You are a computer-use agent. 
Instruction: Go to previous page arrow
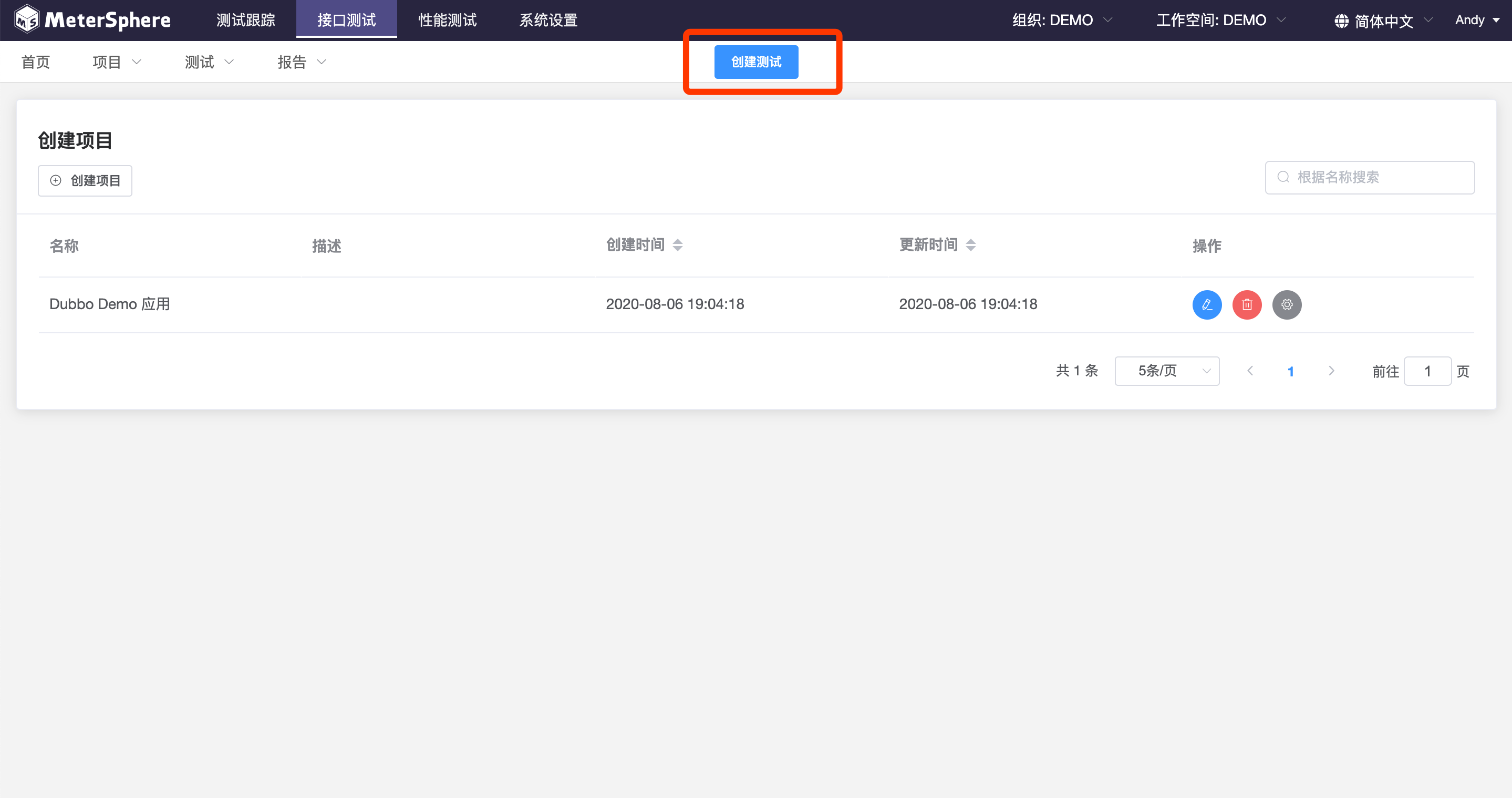[x=1250, y=371]
